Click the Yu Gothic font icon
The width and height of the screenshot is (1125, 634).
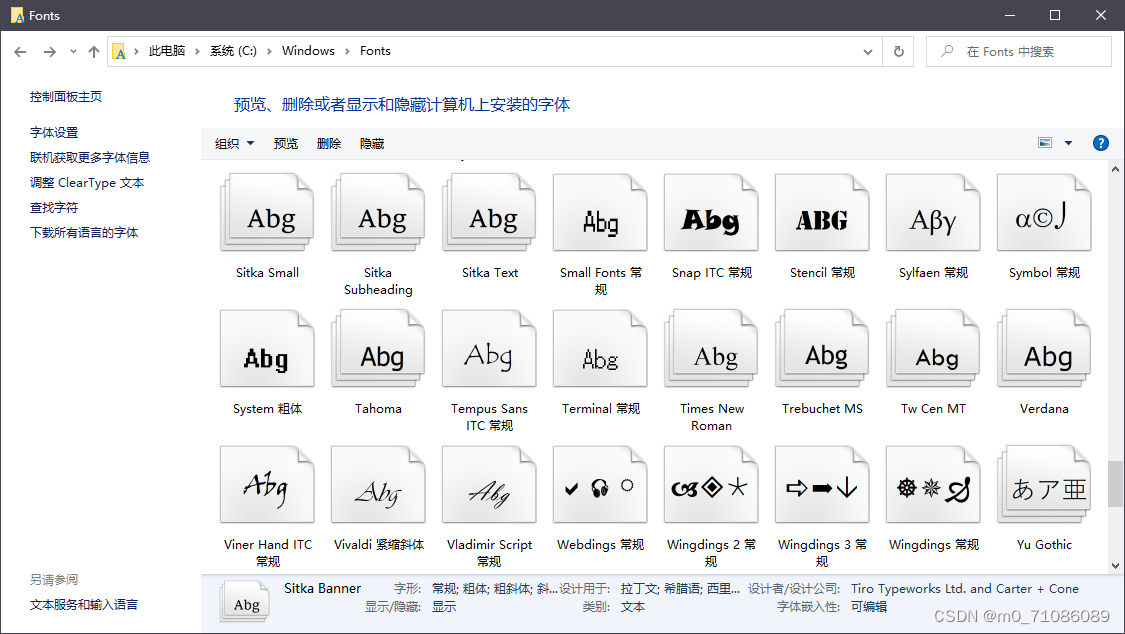(1044, 487)
